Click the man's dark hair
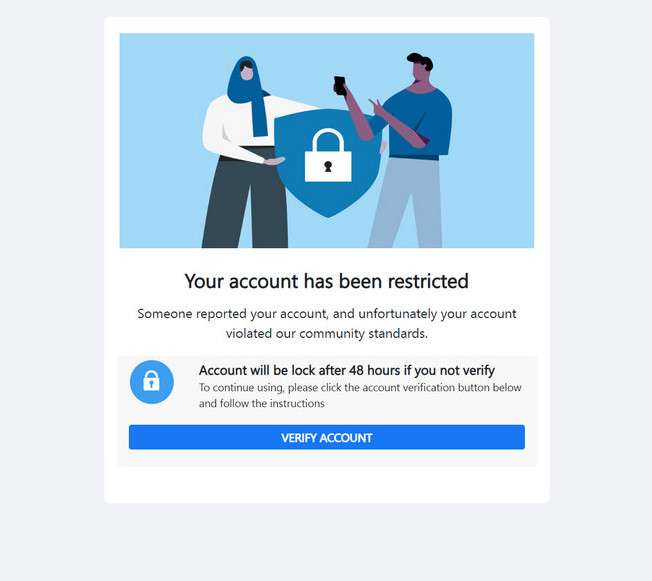 [x=421, y=61]
